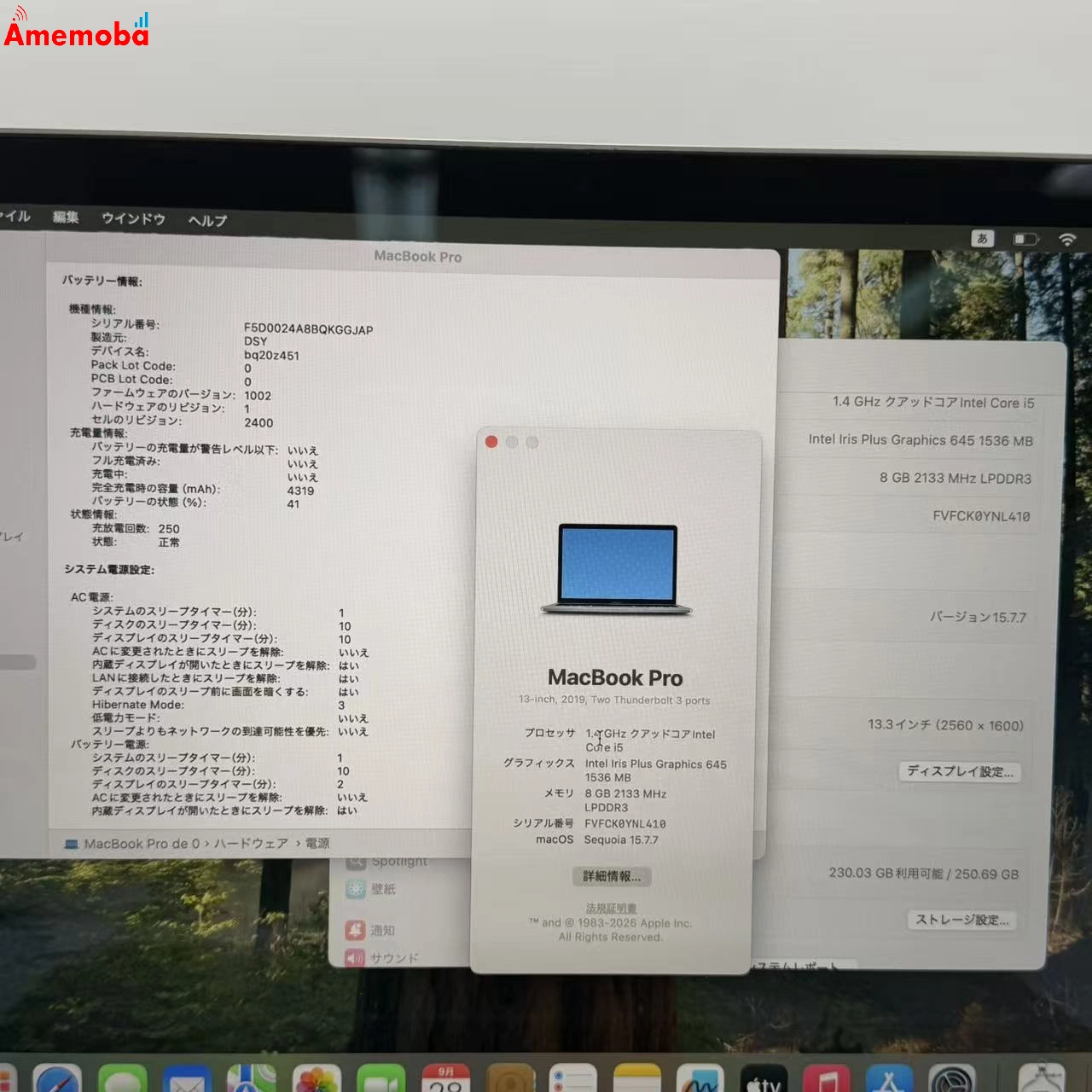
Task: Select 電源 in the path bar
Action: click(317, 843)
